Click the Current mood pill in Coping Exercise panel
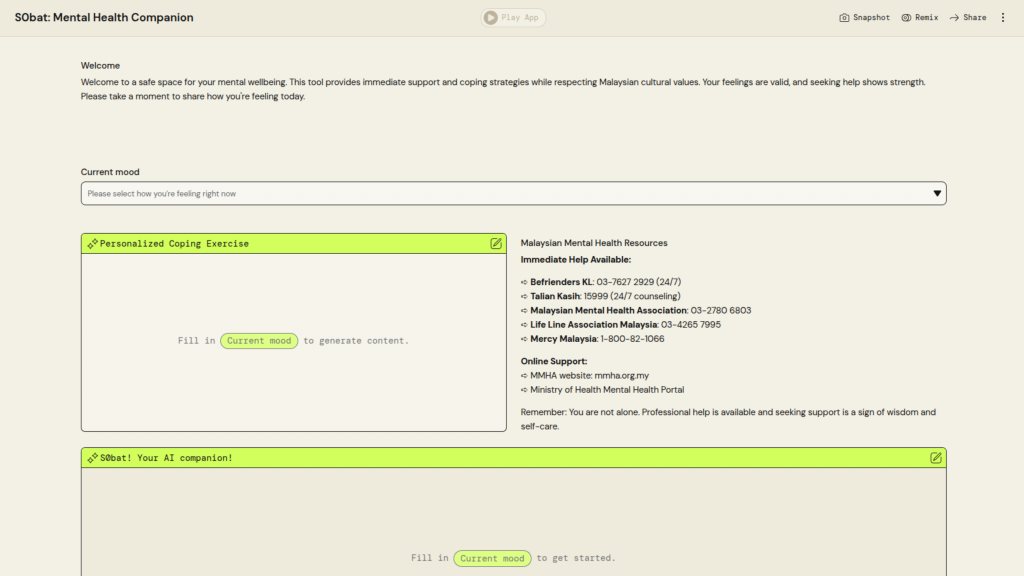 tap(259, 341)
